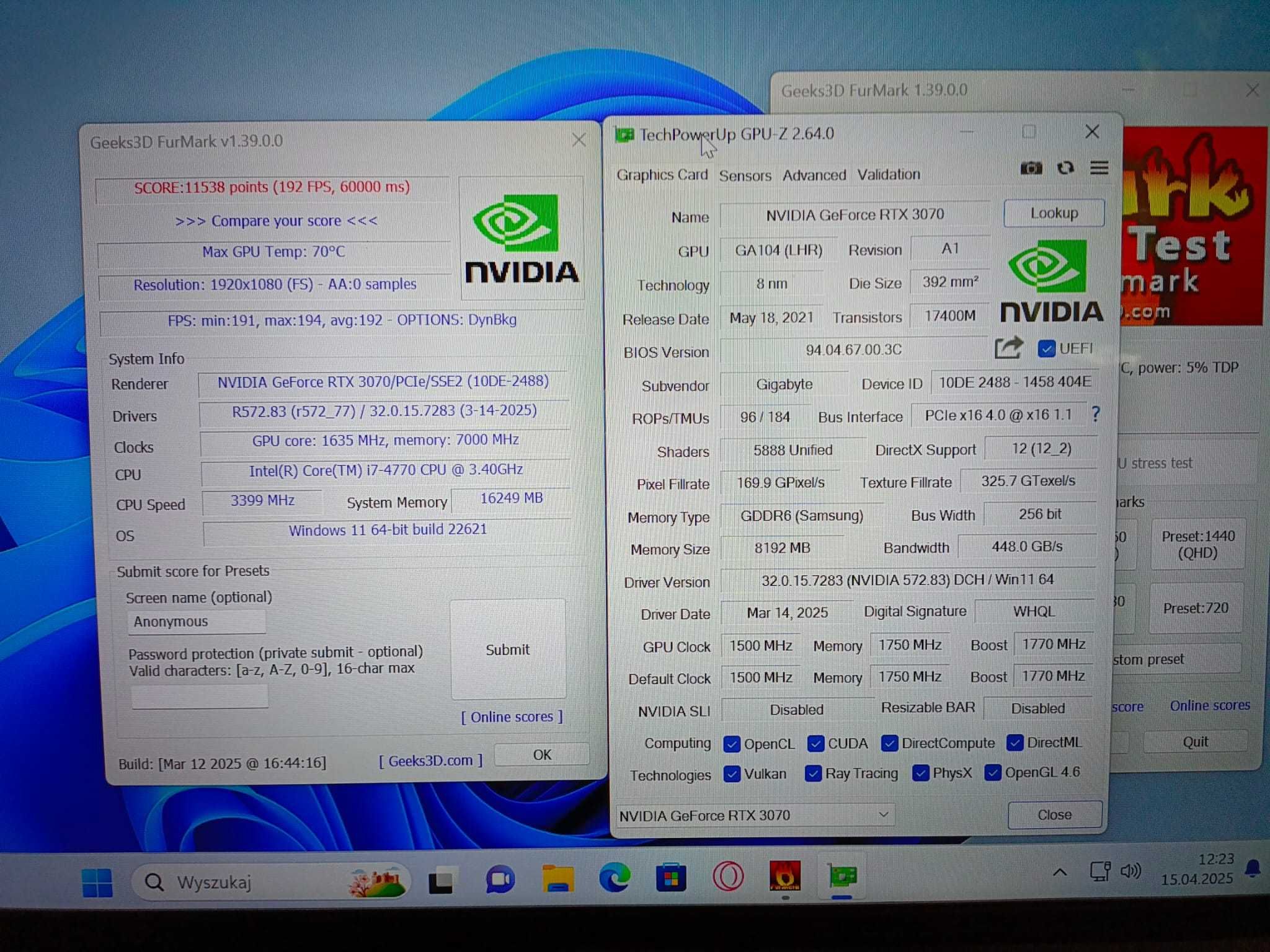The image size is (1270, 952).
Task: Click the Submit score button
Action: tap(508, 650)
